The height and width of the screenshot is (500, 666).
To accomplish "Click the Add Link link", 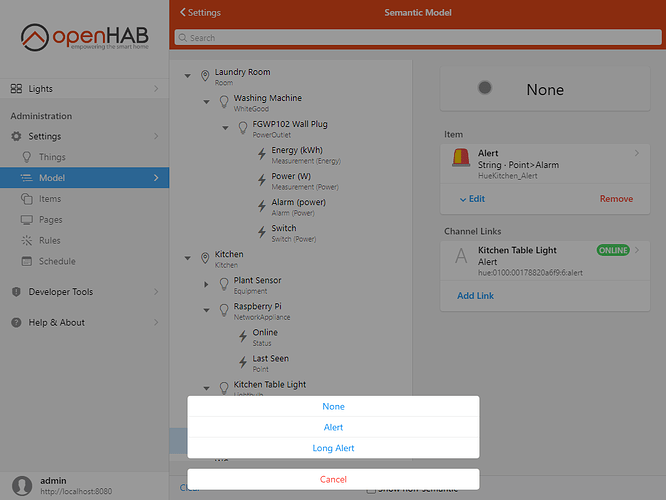I will pos(475,296).
